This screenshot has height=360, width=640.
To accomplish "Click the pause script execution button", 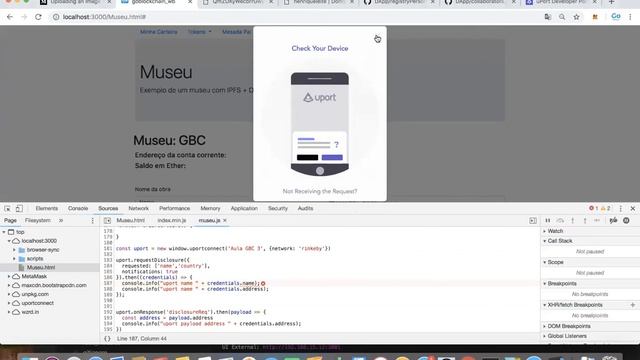I will click(548, 221).
